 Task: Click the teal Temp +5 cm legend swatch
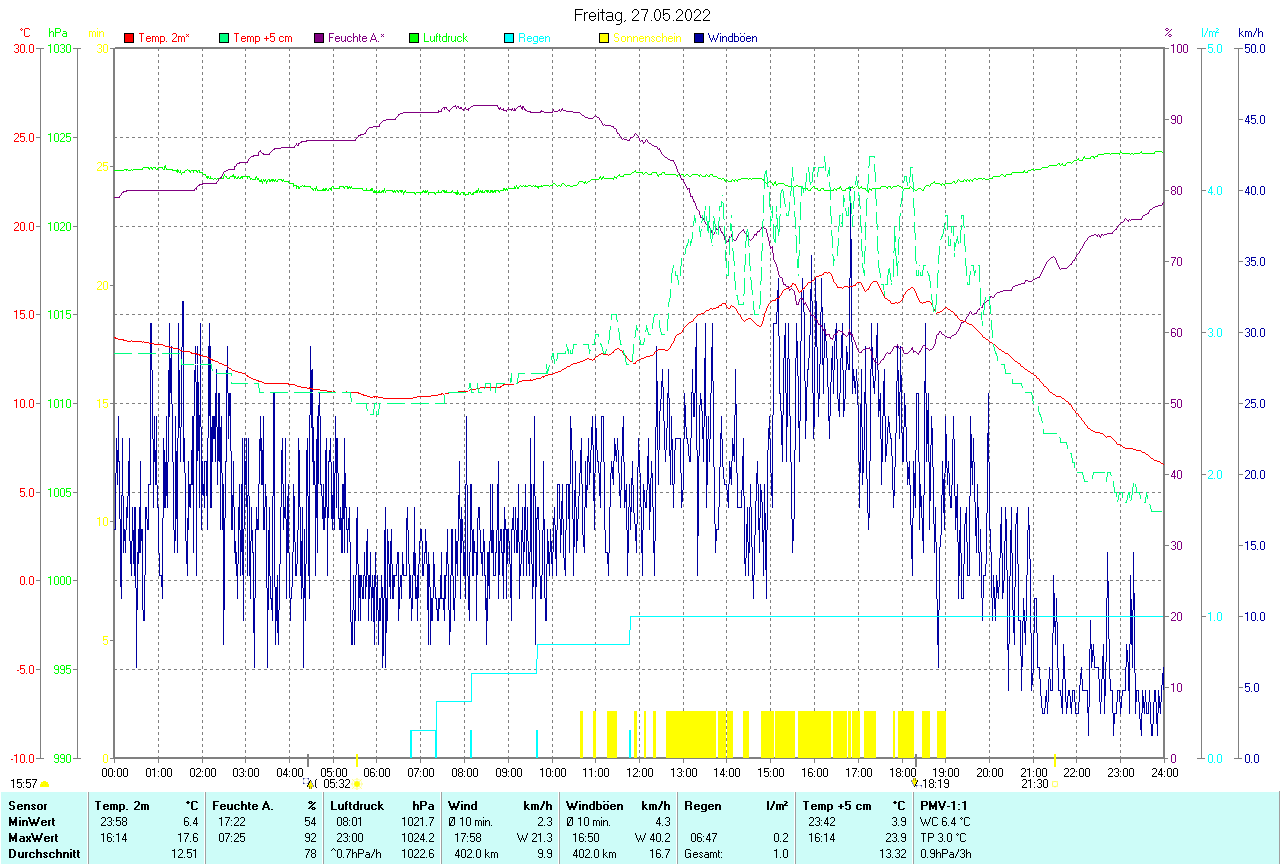(x=224, y=38)
